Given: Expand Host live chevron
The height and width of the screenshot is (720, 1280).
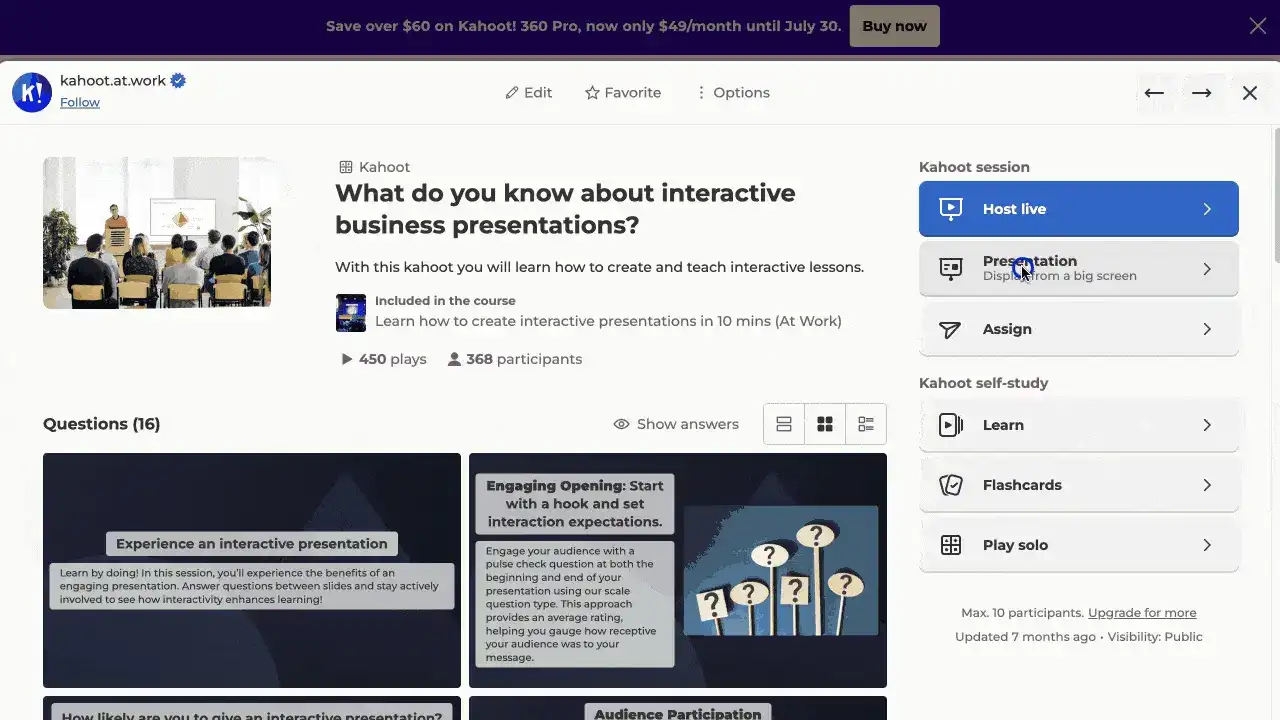Looking at the screenshot, I should tap(1207, 209).
